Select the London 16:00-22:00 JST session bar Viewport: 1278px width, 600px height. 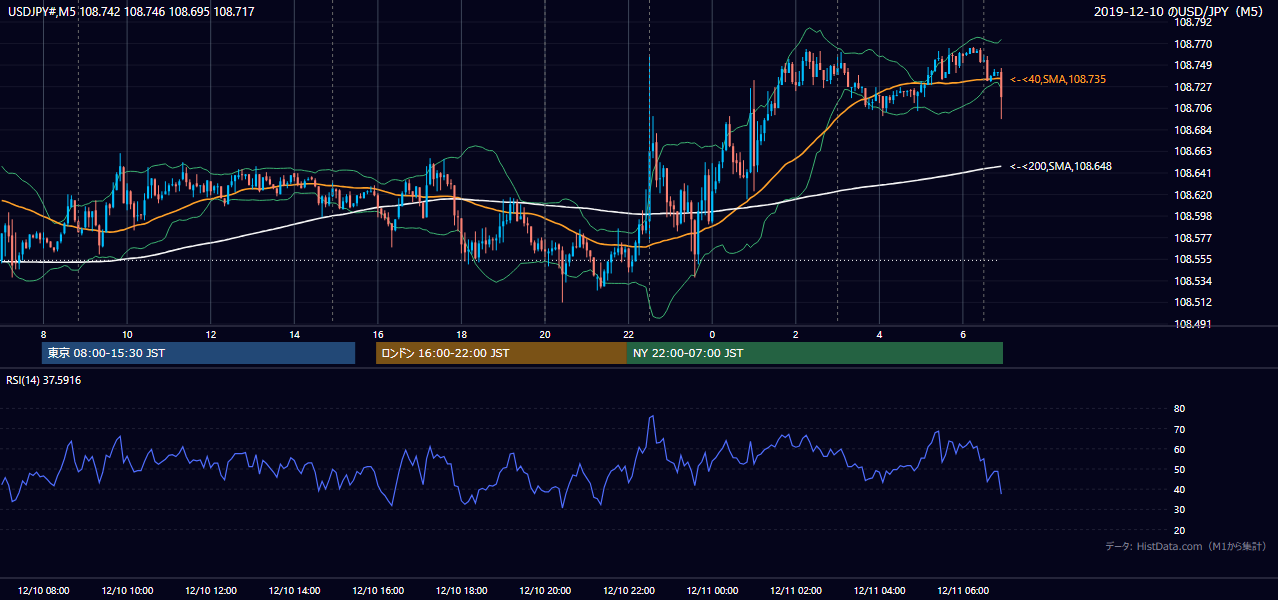(501, 353)
